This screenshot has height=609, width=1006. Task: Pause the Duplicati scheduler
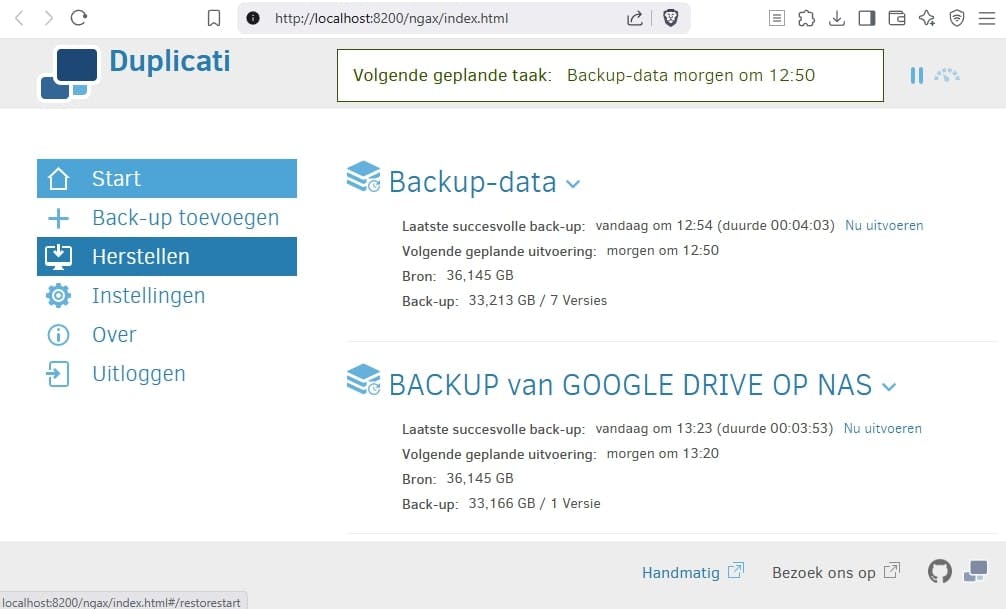coord(916,75)
